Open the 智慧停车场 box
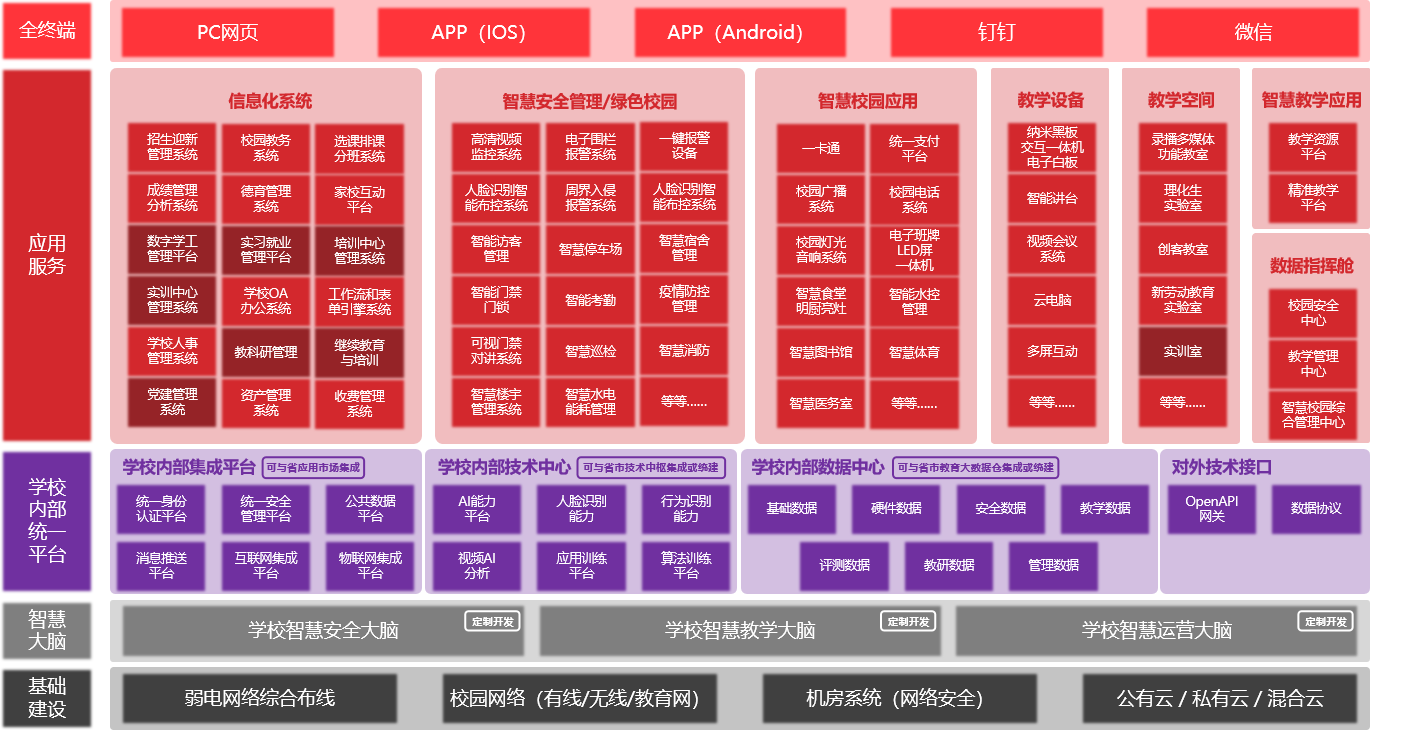The height and width of the screenshot is (730, 1411). pyautogui.click(x=590, y=249)
